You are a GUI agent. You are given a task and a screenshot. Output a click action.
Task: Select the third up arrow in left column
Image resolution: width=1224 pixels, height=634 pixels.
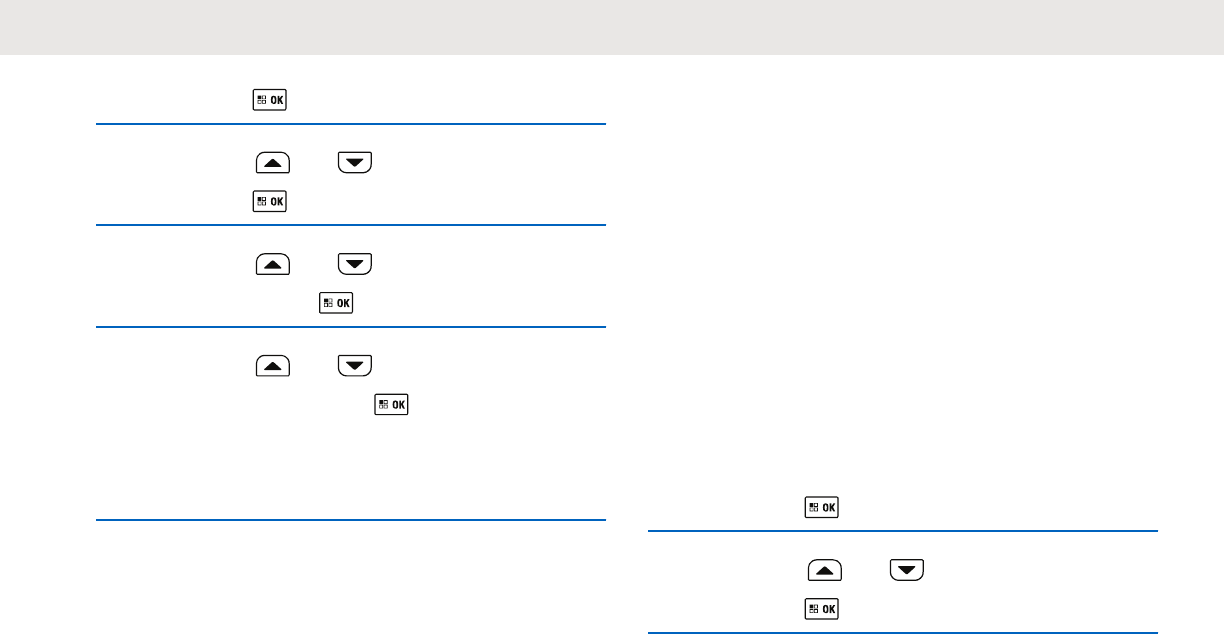tap(273, 366)
